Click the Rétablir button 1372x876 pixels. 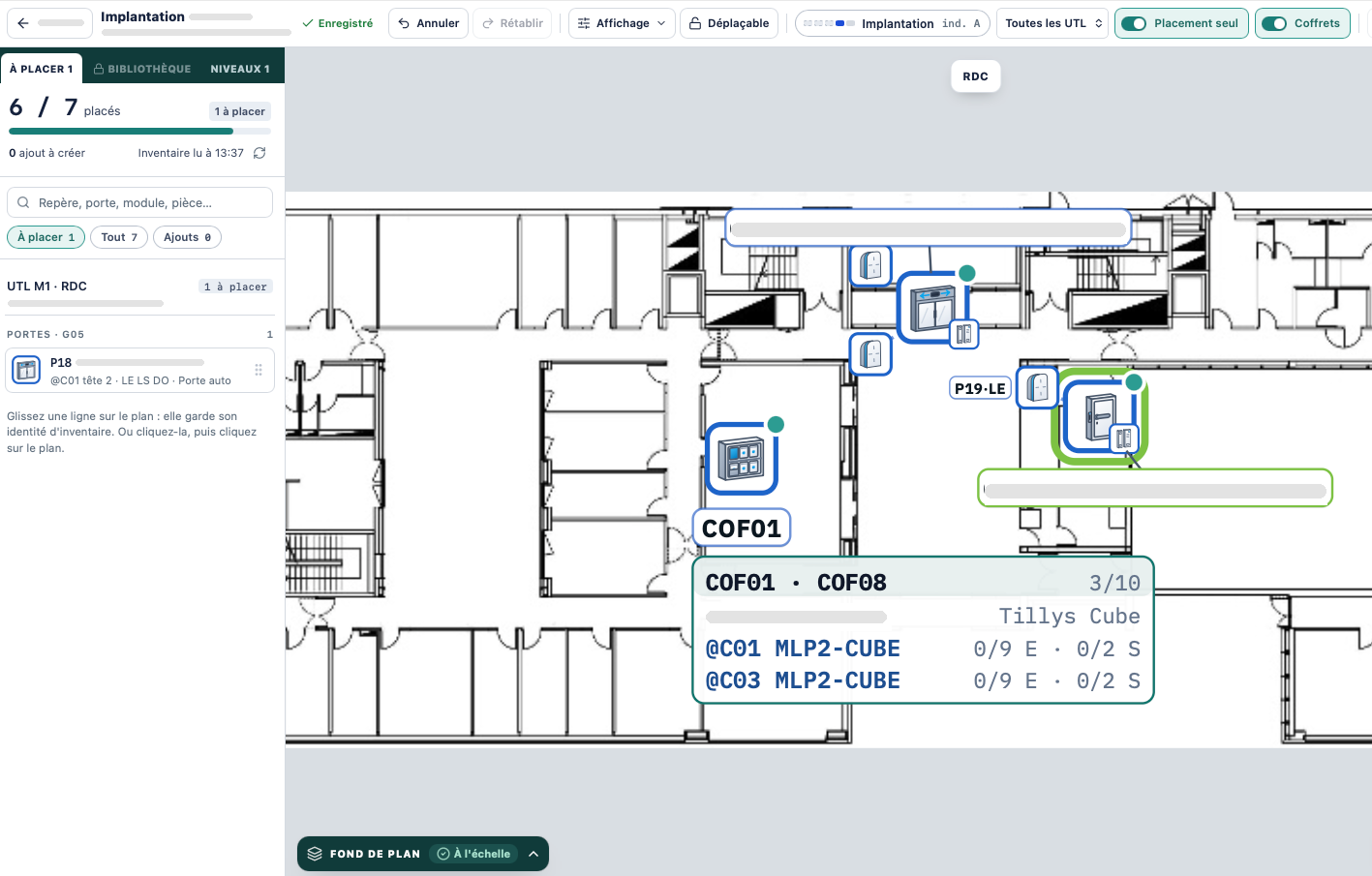point(512,23)
